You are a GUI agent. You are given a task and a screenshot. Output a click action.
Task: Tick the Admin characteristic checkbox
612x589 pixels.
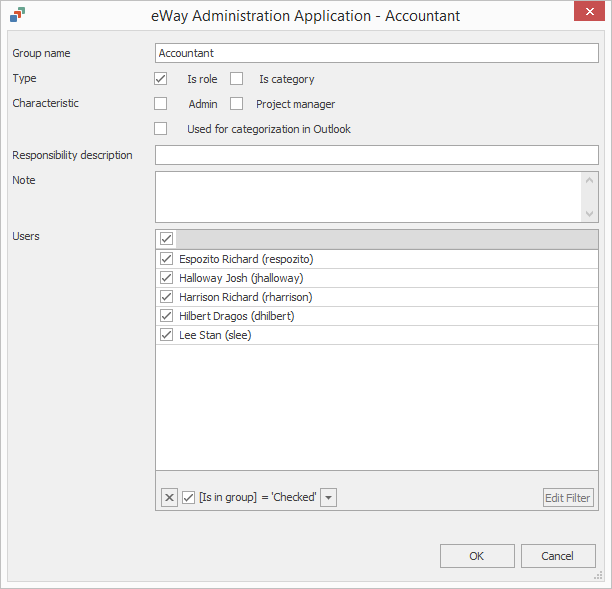pos(160,103)
